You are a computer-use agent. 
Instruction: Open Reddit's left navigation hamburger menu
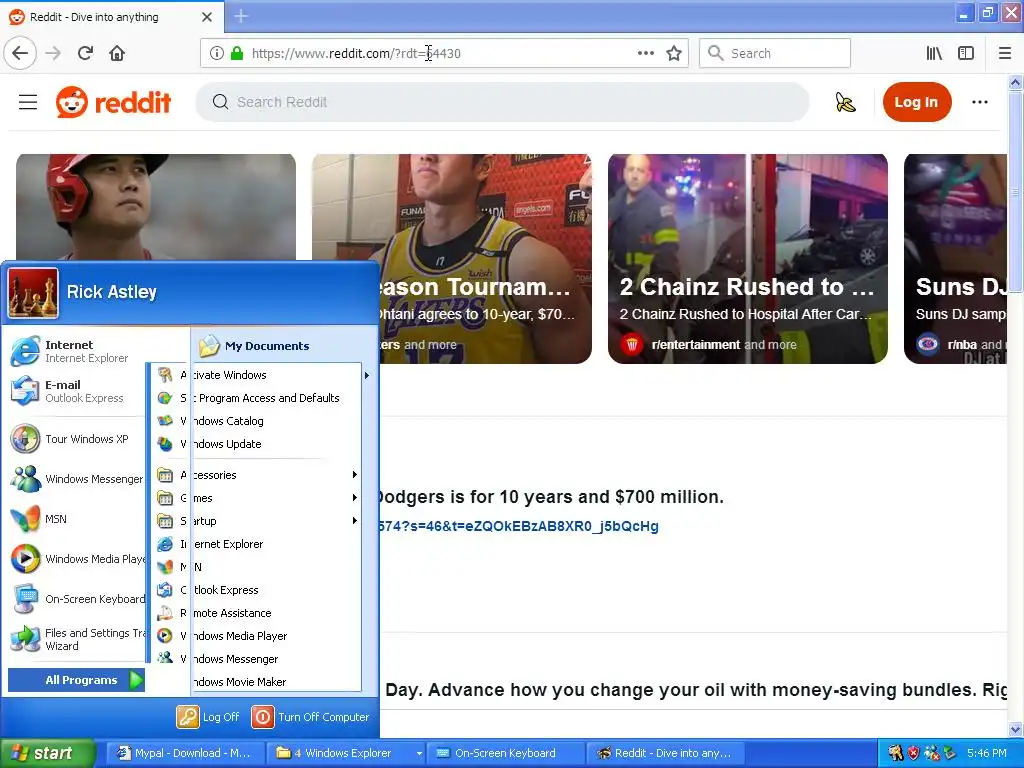pyautogui.click(x=27, y=102)
